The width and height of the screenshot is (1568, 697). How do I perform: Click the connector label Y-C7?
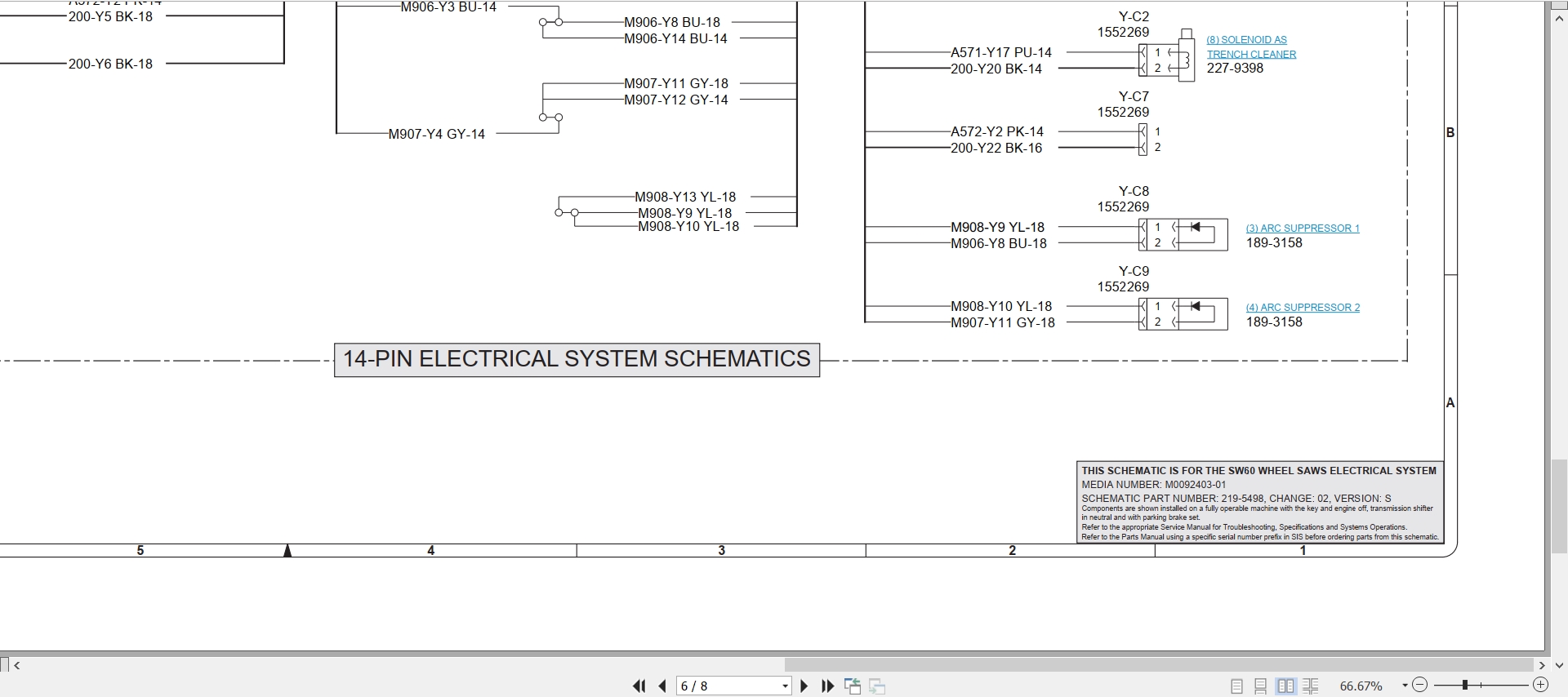pos(1134,96)
